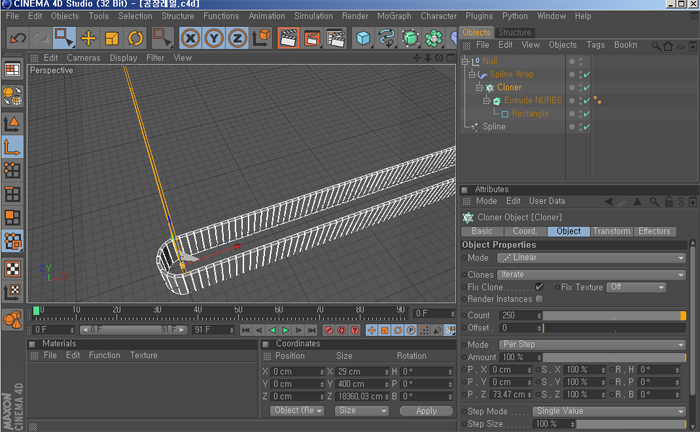The height and width of the screenshot is (432, 700).
Task: Open the viewport Display menu
Action: [123, 58]
